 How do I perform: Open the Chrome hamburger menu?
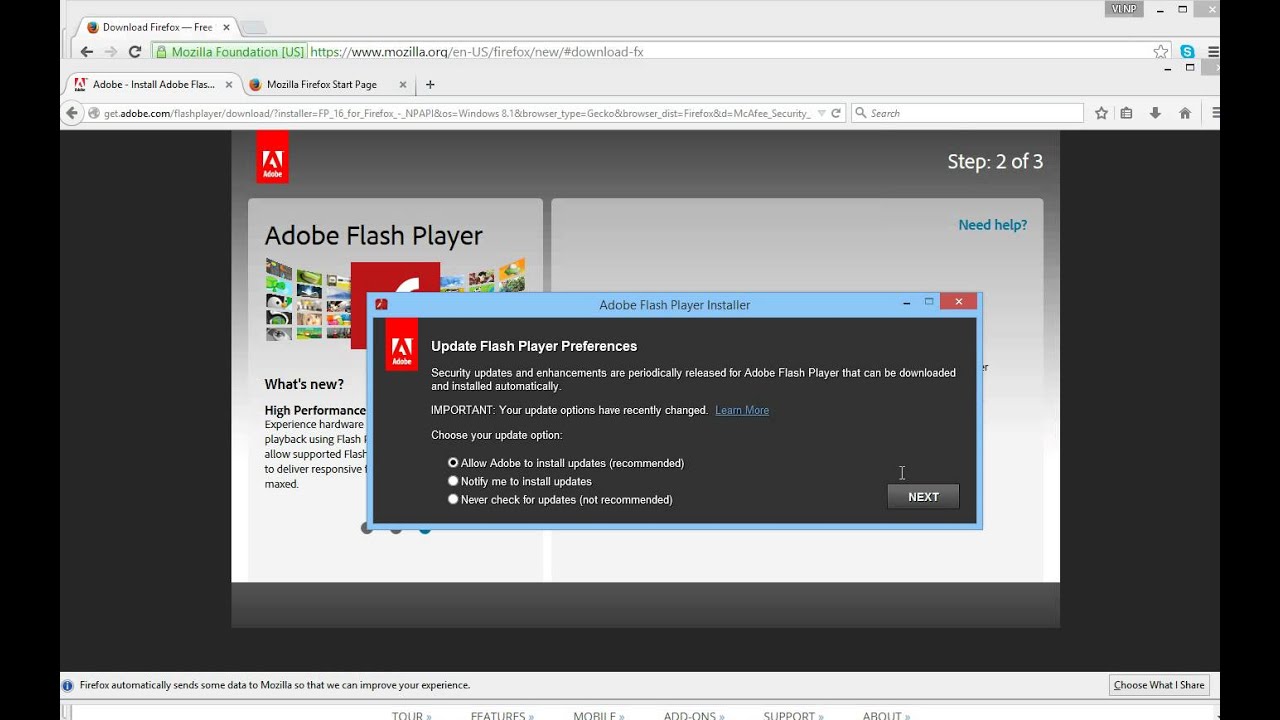(1213, 52)
